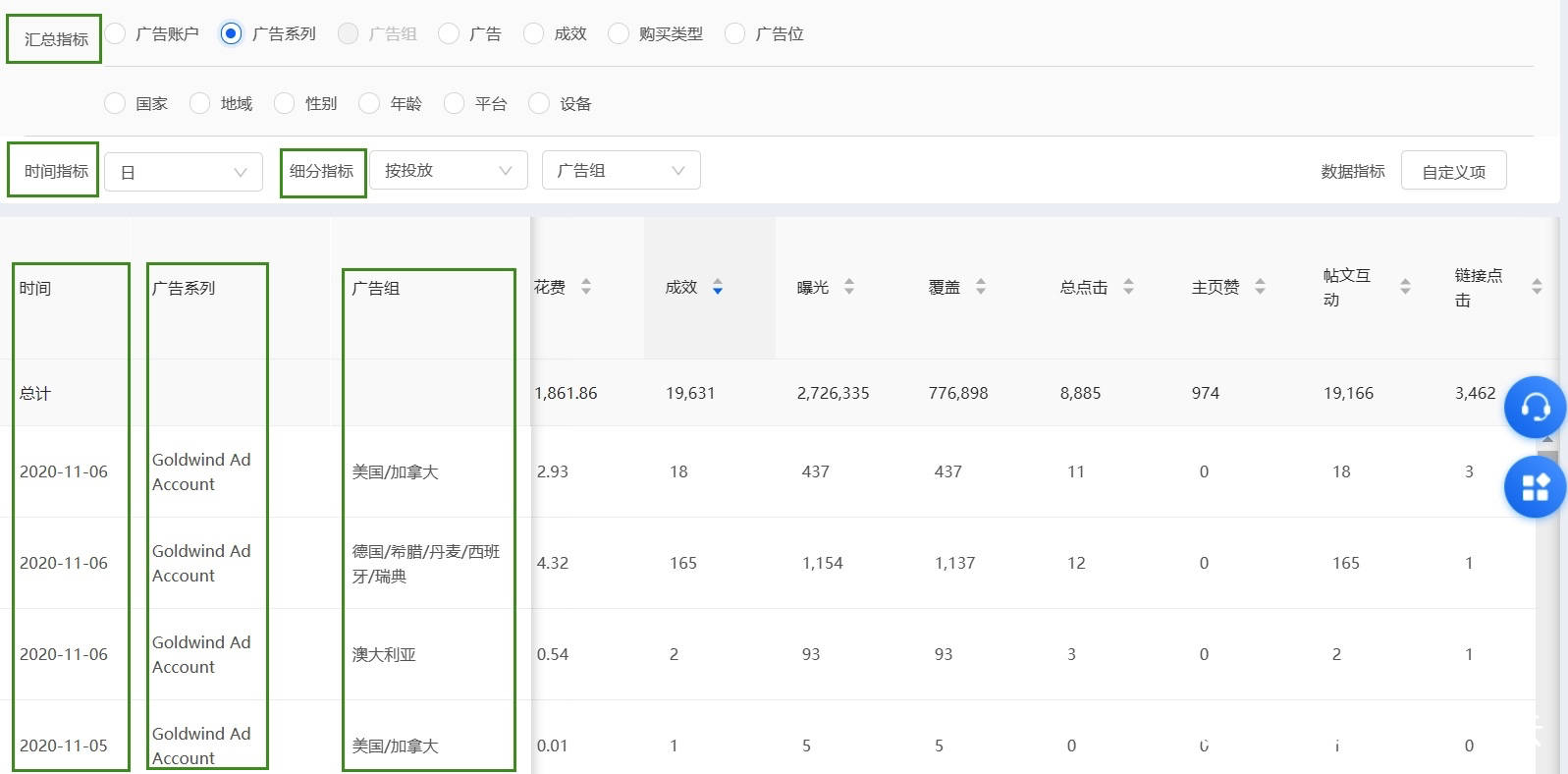Viewport: 1568px width, 774px height.
Task: Click the 时间 column header
Action: click(x=35, y=288)
